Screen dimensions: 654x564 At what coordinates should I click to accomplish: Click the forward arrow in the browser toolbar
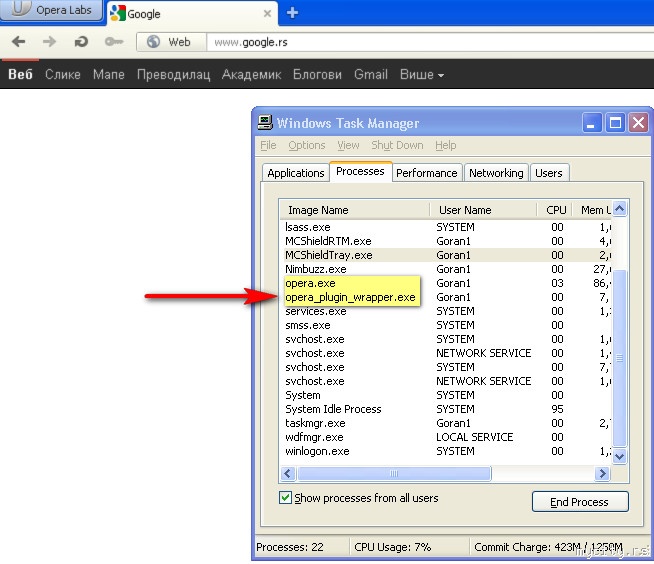click(49, 42)
